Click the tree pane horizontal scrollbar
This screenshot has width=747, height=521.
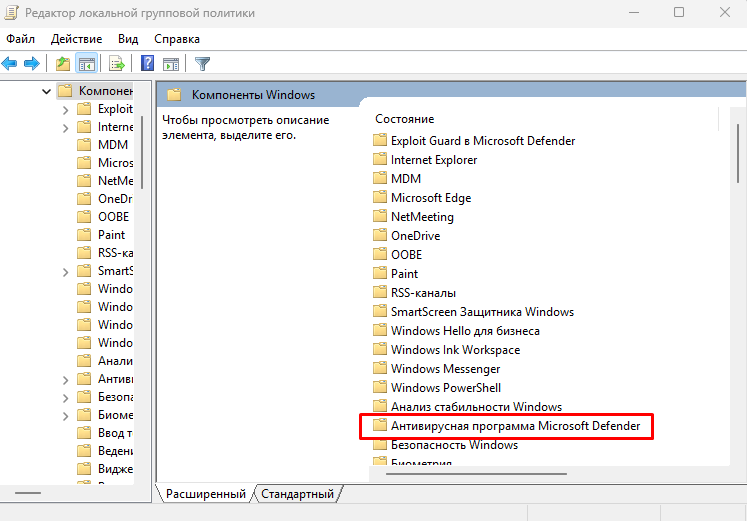(28, 493)
